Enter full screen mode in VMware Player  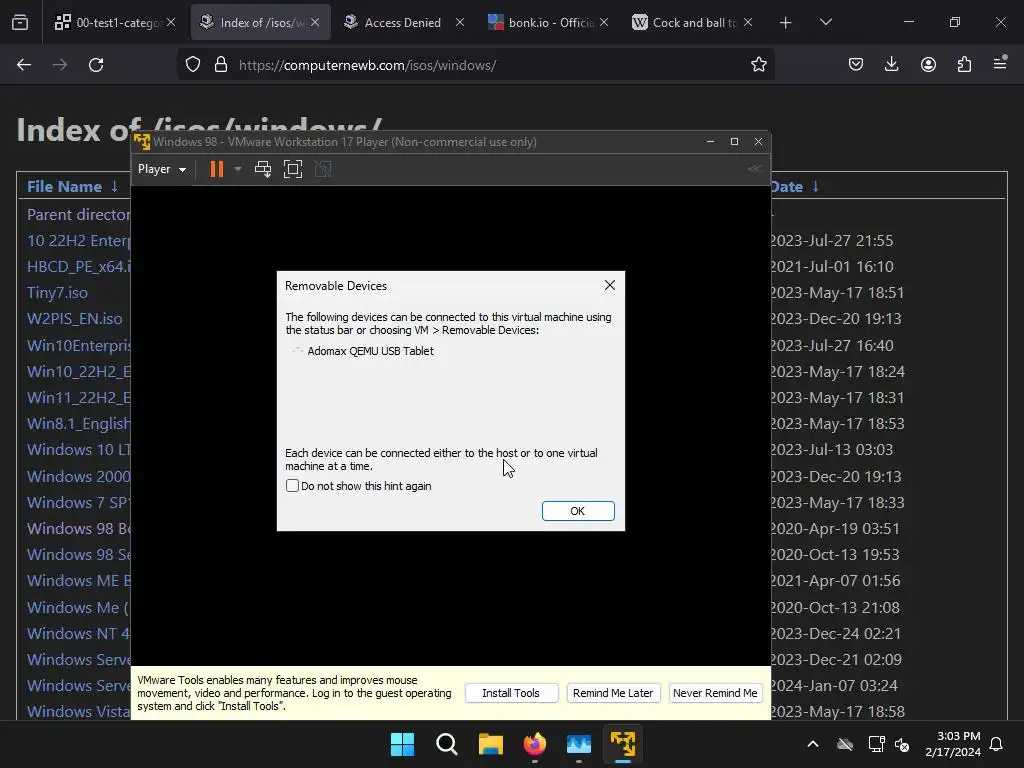[x=293, y=169]
